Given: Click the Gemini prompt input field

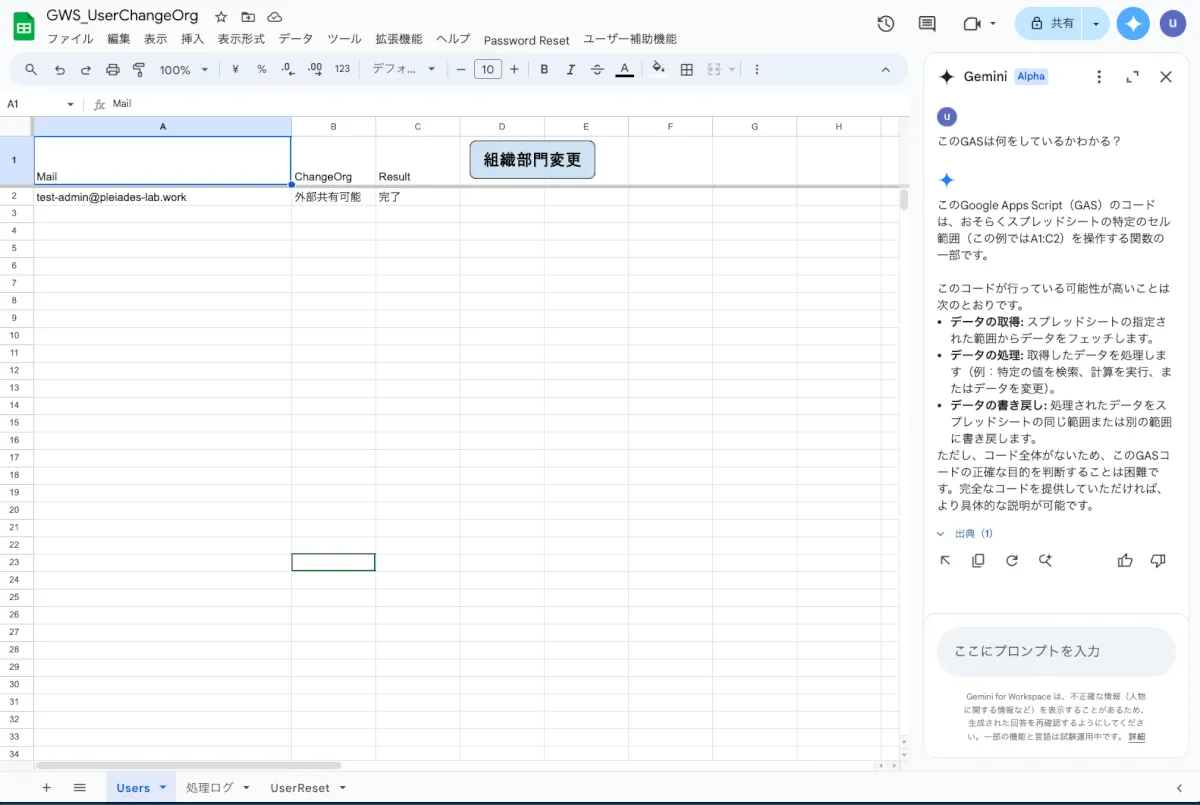Looking at the screenshot, I should [1055, 651].
